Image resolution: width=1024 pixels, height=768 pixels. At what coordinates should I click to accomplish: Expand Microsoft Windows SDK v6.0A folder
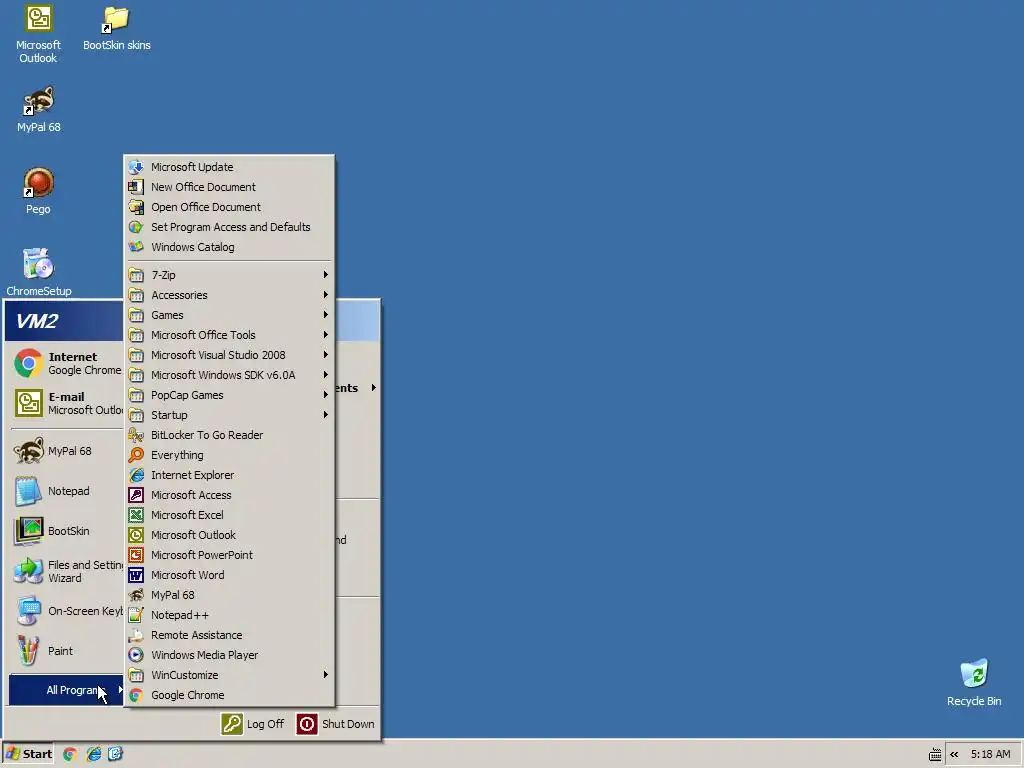229,375
